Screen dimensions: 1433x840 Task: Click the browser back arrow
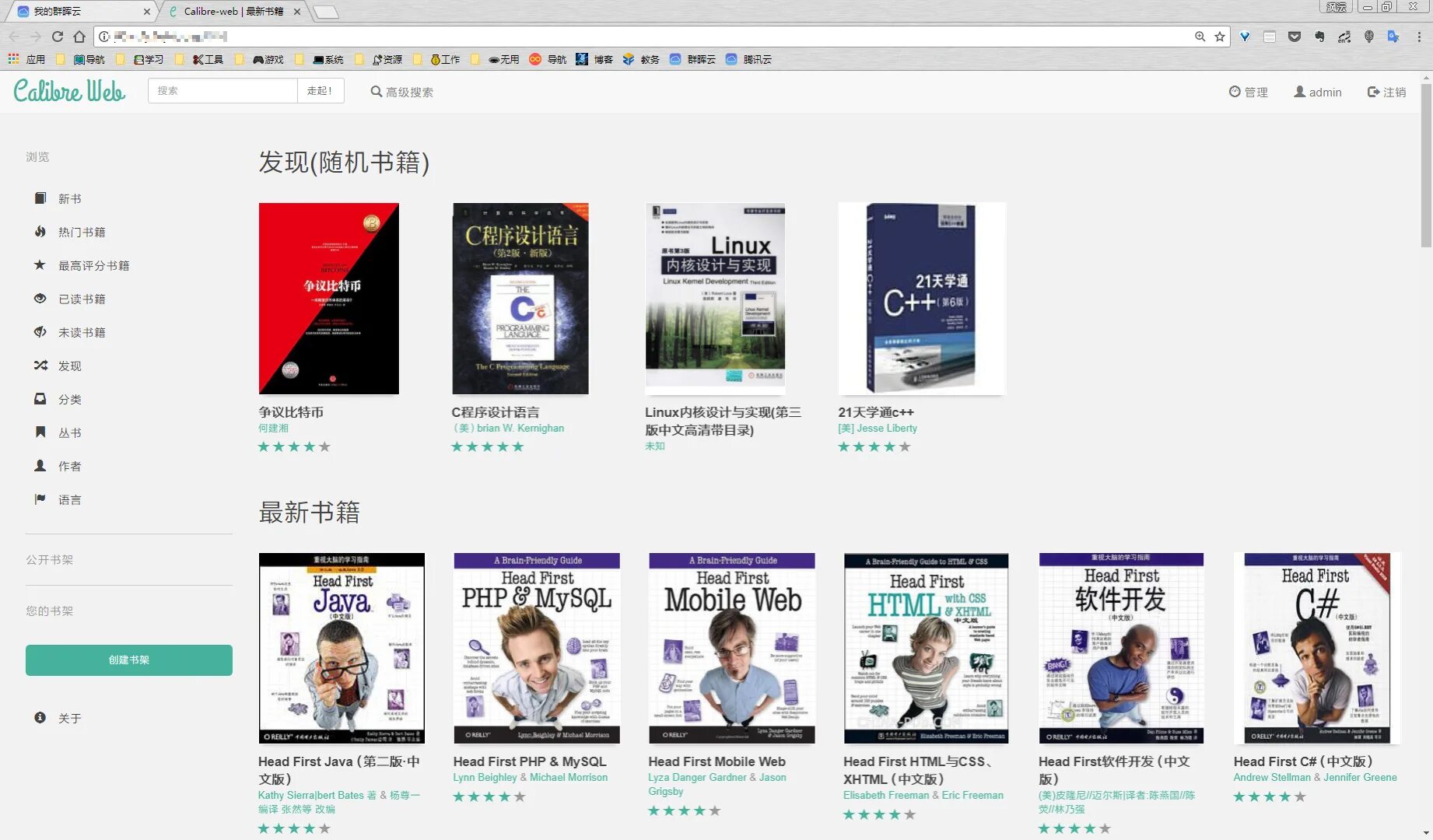coord(14,37)
